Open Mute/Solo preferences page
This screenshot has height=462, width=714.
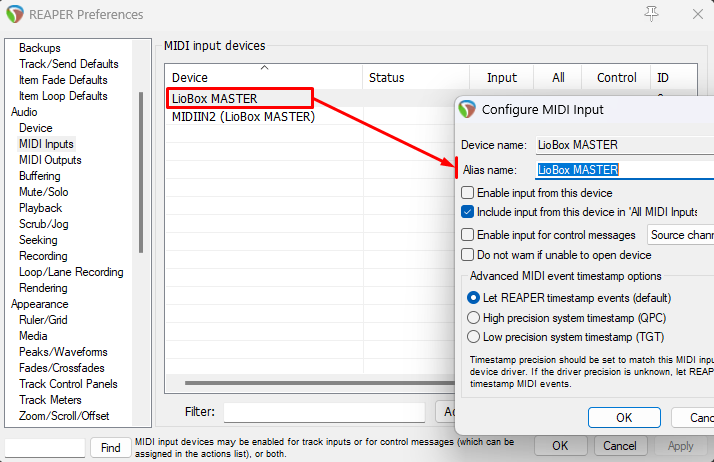pos(44,192)
